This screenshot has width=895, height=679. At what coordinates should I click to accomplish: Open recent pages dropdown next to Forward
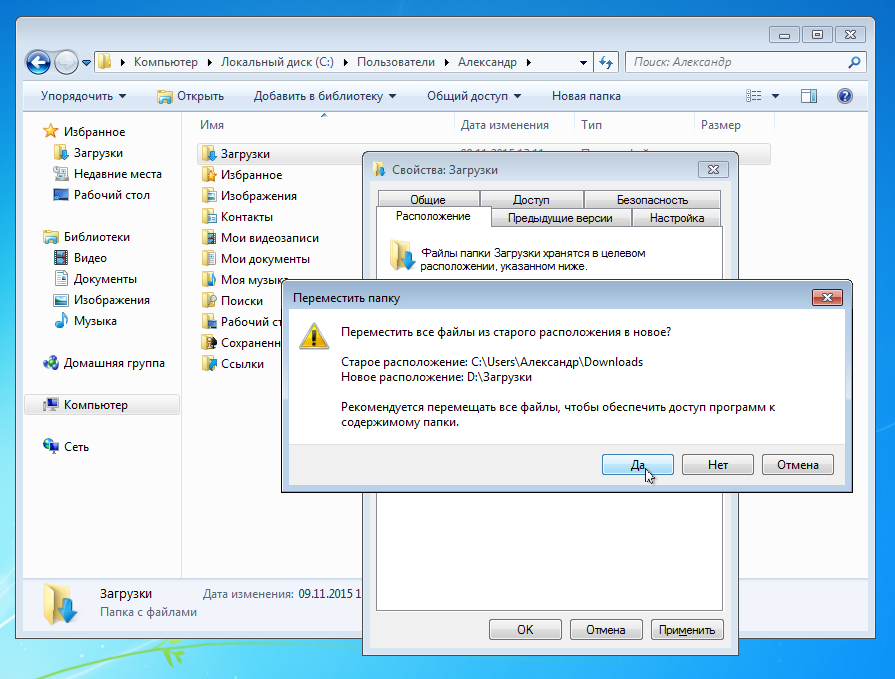point(86,63)
